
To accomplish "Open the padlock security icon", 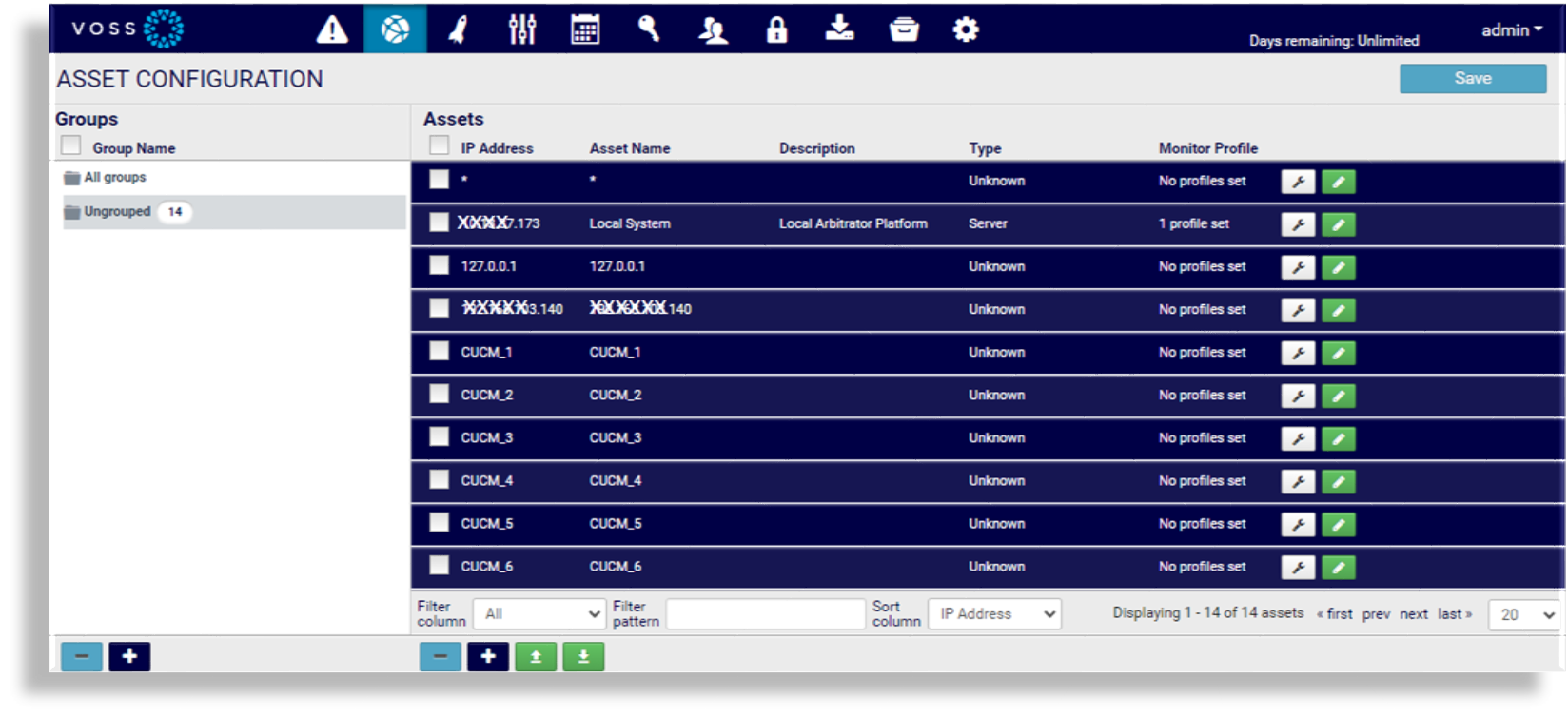I will tap(776, 29).
